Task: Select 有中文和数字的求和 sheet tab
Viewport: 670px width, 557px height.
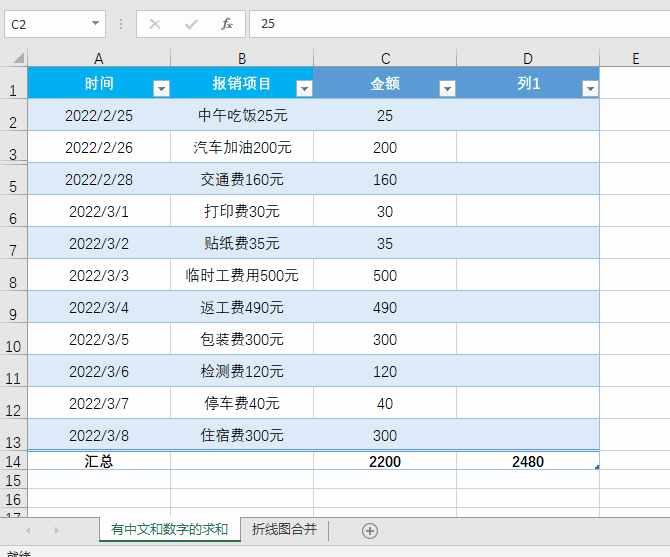Action: click(x=170, y=530)
